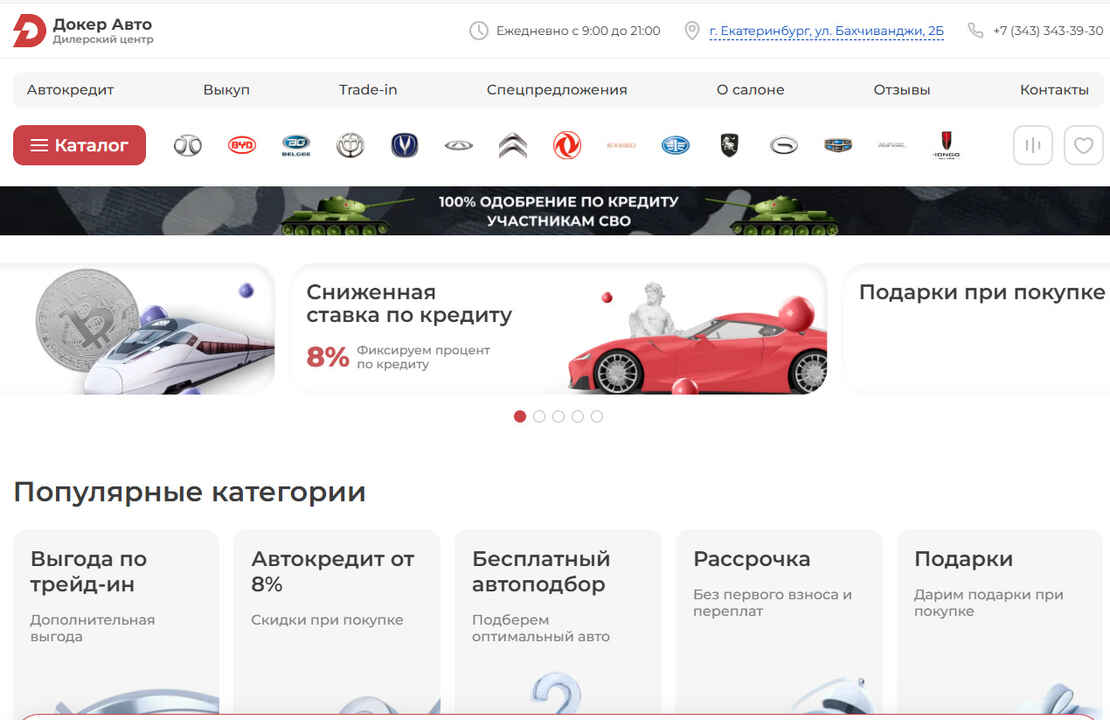
Task: Open the Chery brand page
Action: [458, 145]
